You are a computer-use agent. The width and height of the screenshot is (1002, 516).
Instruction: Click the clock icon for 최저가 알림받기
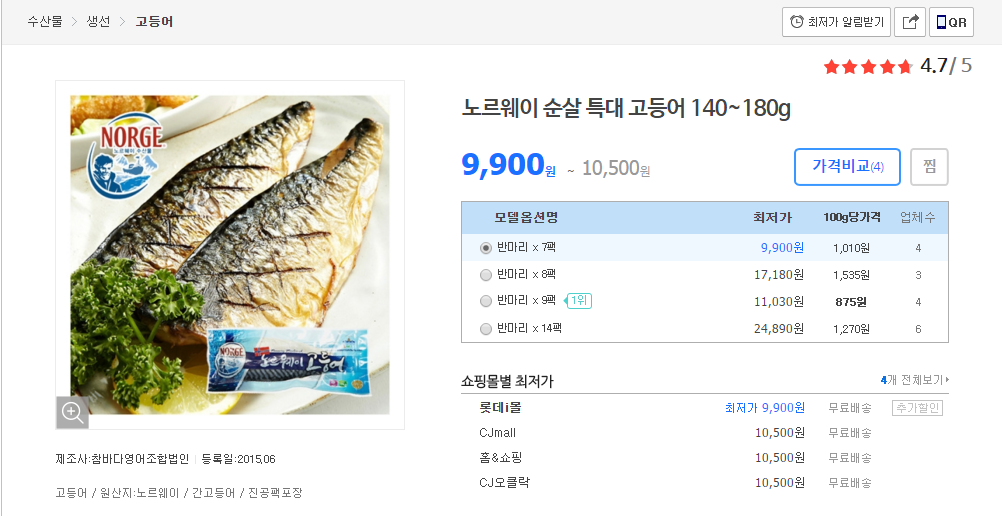point(797,22)
